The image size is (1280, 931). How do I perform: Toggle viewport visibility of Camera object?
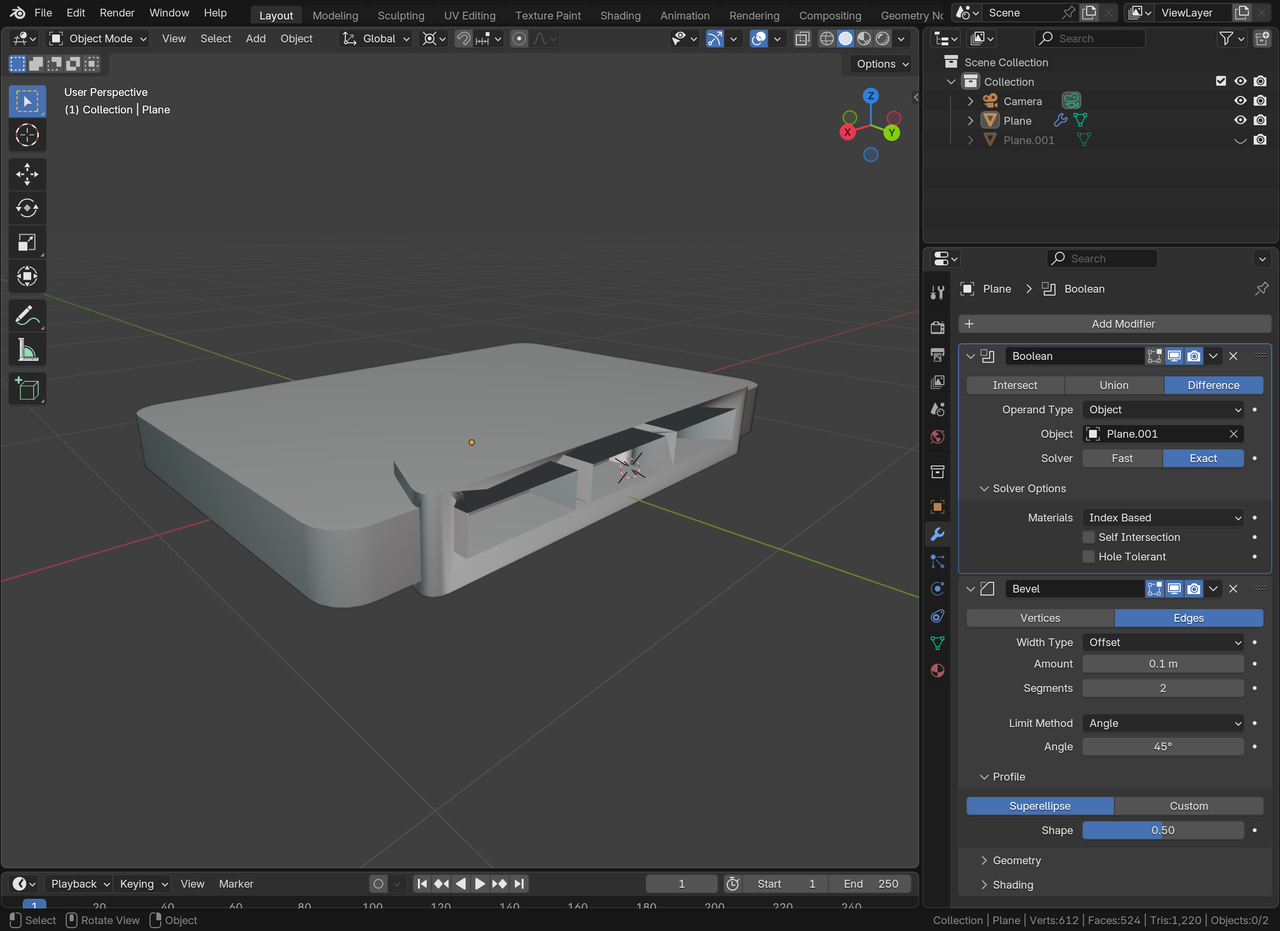point(1240,101)
